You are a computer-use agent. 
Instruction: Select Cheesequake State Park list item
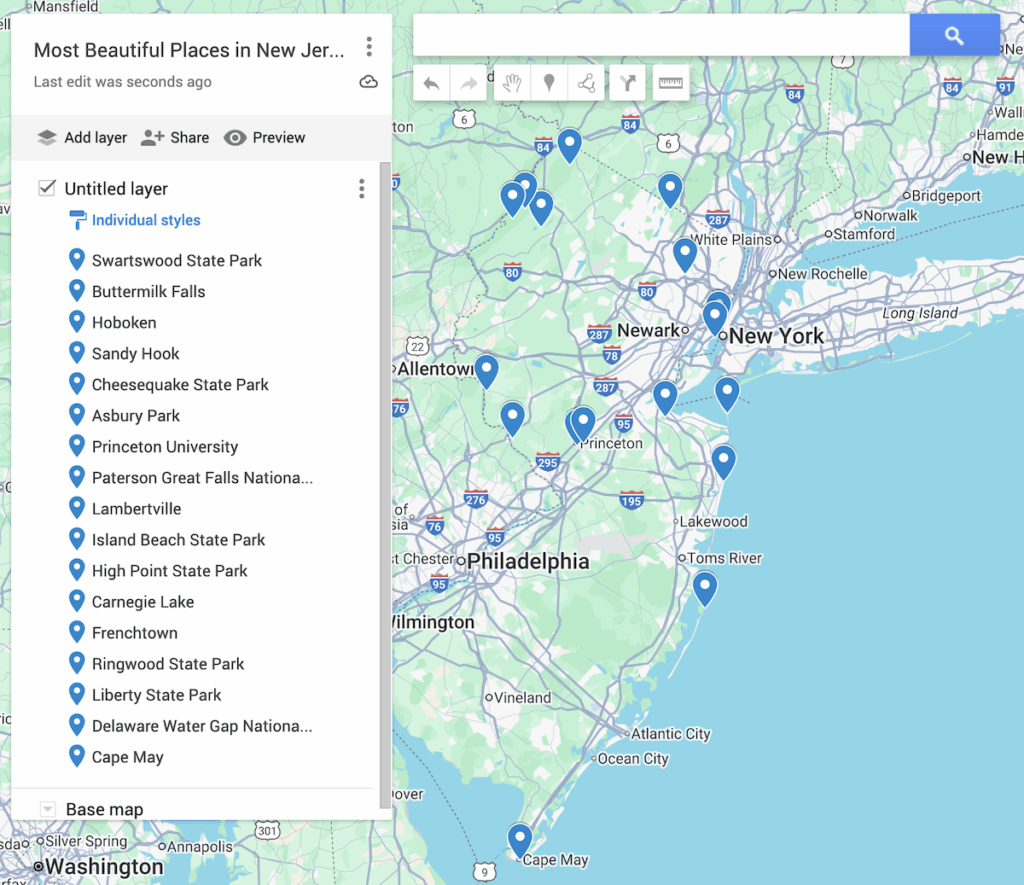pos(180,385)
